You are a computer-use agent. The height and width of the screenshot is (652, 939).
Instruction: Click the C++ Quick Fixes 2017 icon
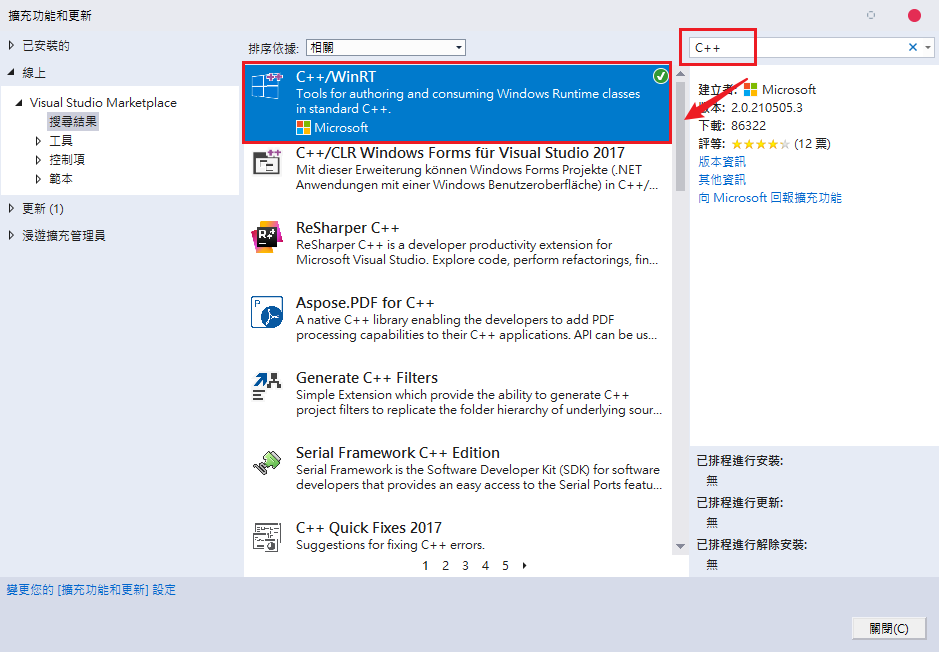tap(266, 537)
